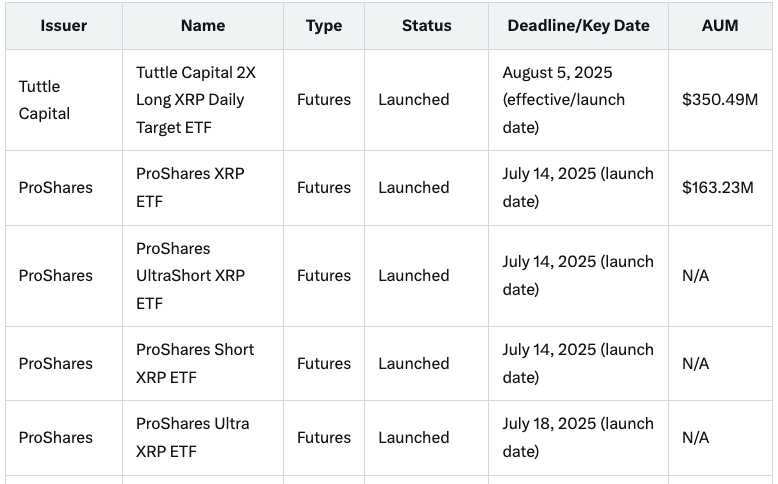Click the AUM column header
Image resolution: width=778 pixels, height=484 pixels.
tap(720, 25)
